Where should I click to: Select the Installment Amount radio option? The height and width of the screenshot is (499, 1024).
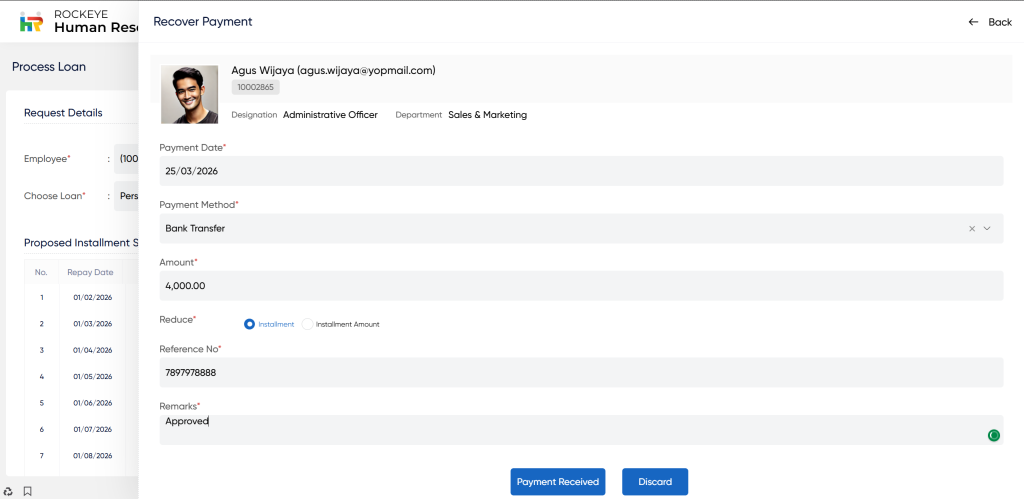click(x=308, y=324)
